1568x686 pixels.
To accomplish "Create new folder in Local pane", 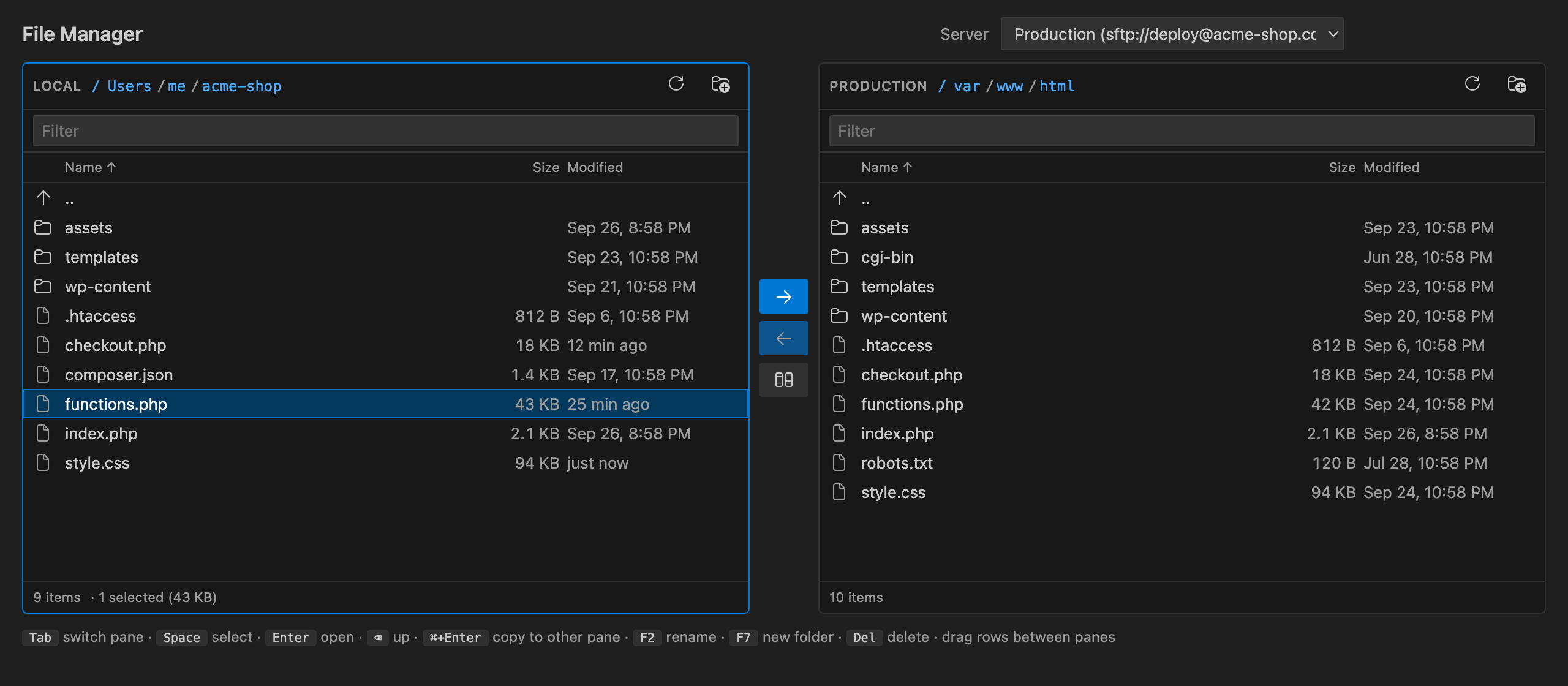I will pyautogui.click(x=720, y=84).
